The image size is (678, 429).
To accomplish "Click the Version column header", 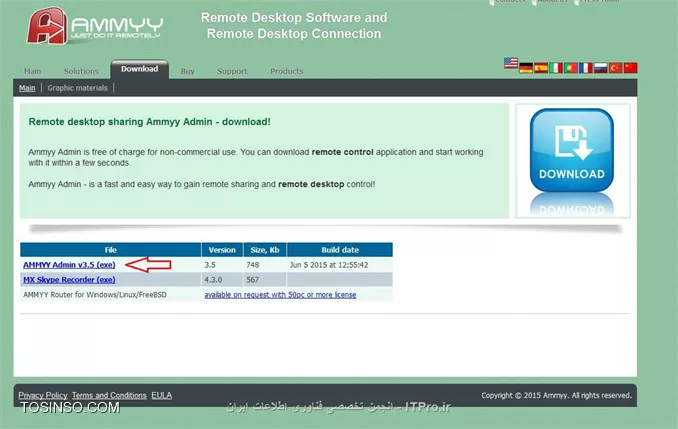I will pos(222,250).
